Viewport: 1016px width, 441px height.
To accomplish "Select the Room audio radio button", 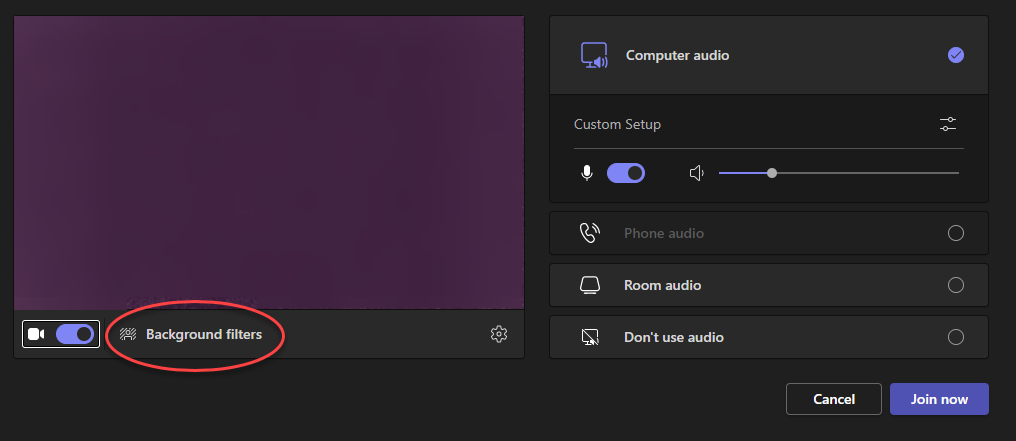I will [955, 285].
